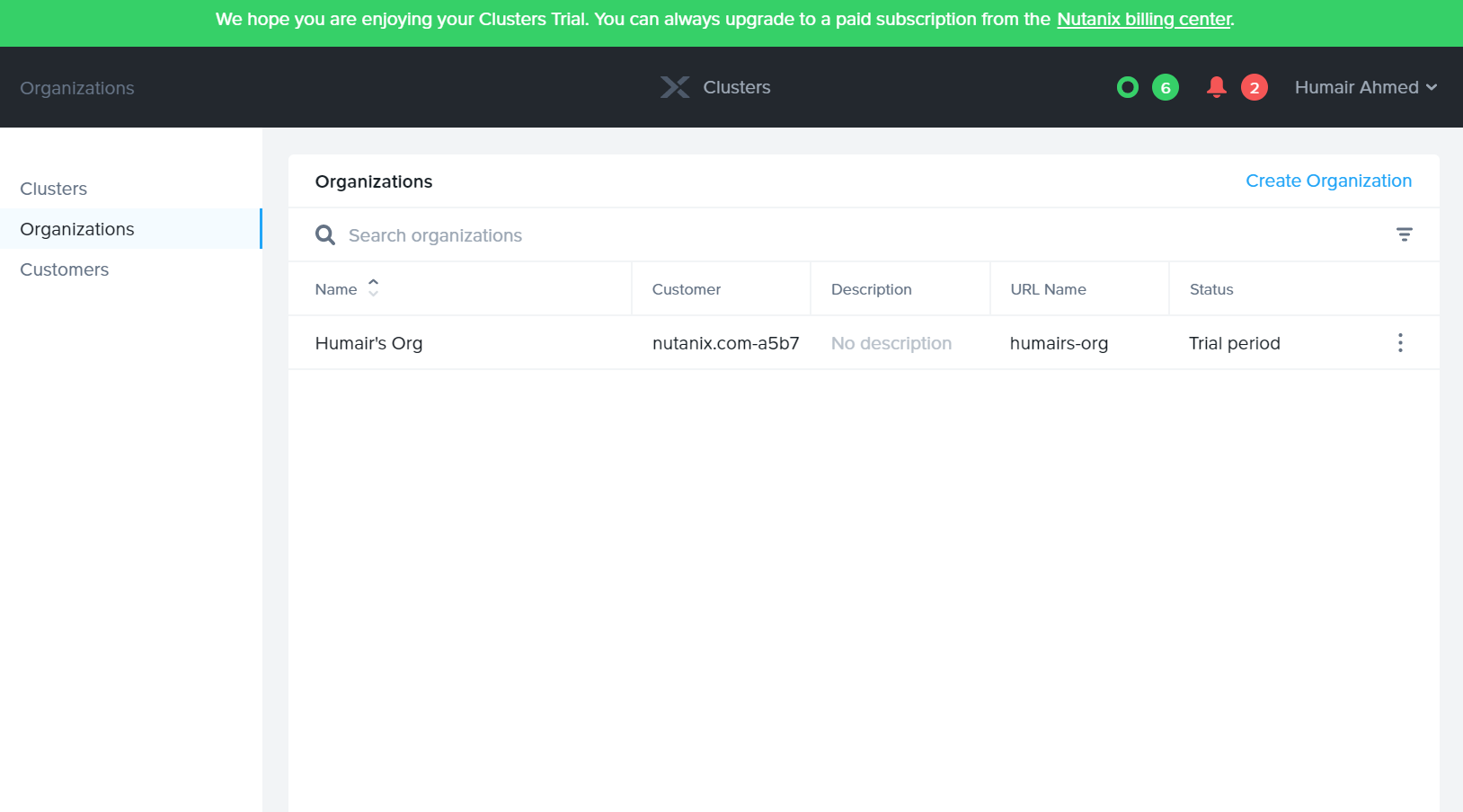Viewport: 1463px width, 812px height.
Task: Click the URL Name column header
Action: click(1048, 289)
